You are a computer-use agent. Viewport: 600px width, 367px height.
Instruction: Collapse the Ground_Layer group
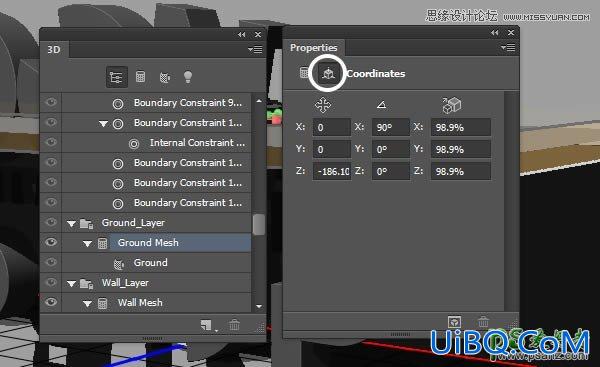pos(71,224)
